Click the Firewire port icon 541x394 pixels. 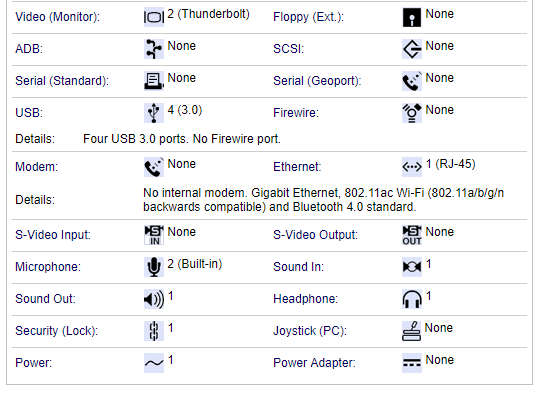tap(412, 113)
